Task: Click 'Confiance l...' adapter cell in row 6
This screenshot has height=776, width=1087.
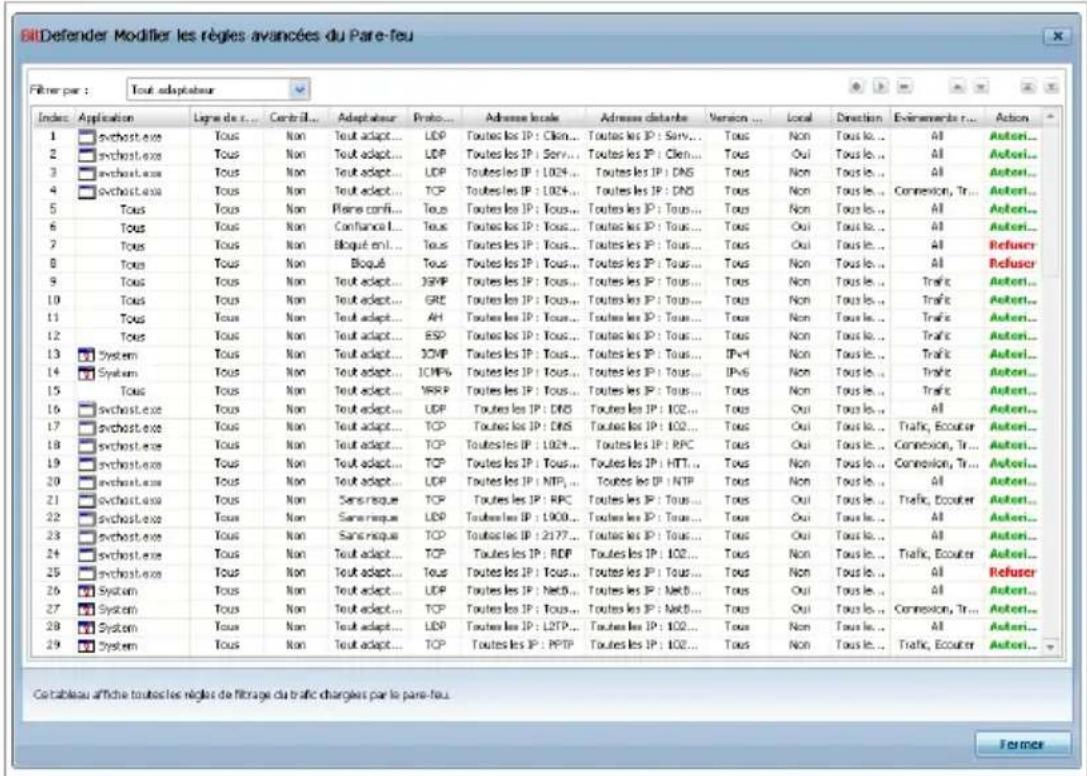Action: pos(367,227)
